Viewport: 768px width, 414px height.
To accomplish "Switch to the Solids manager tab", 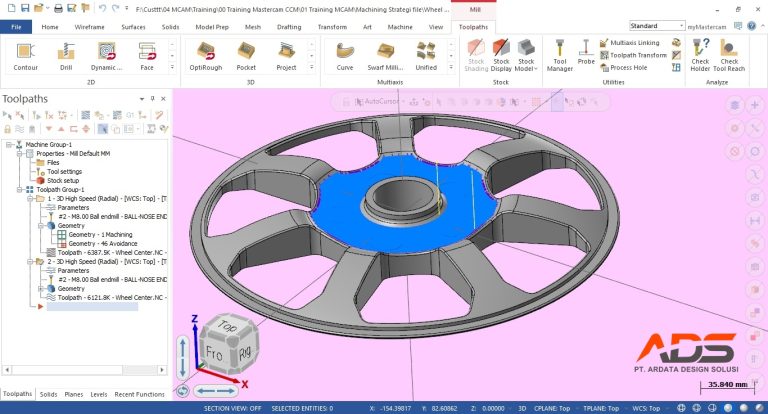I will 48,394.
